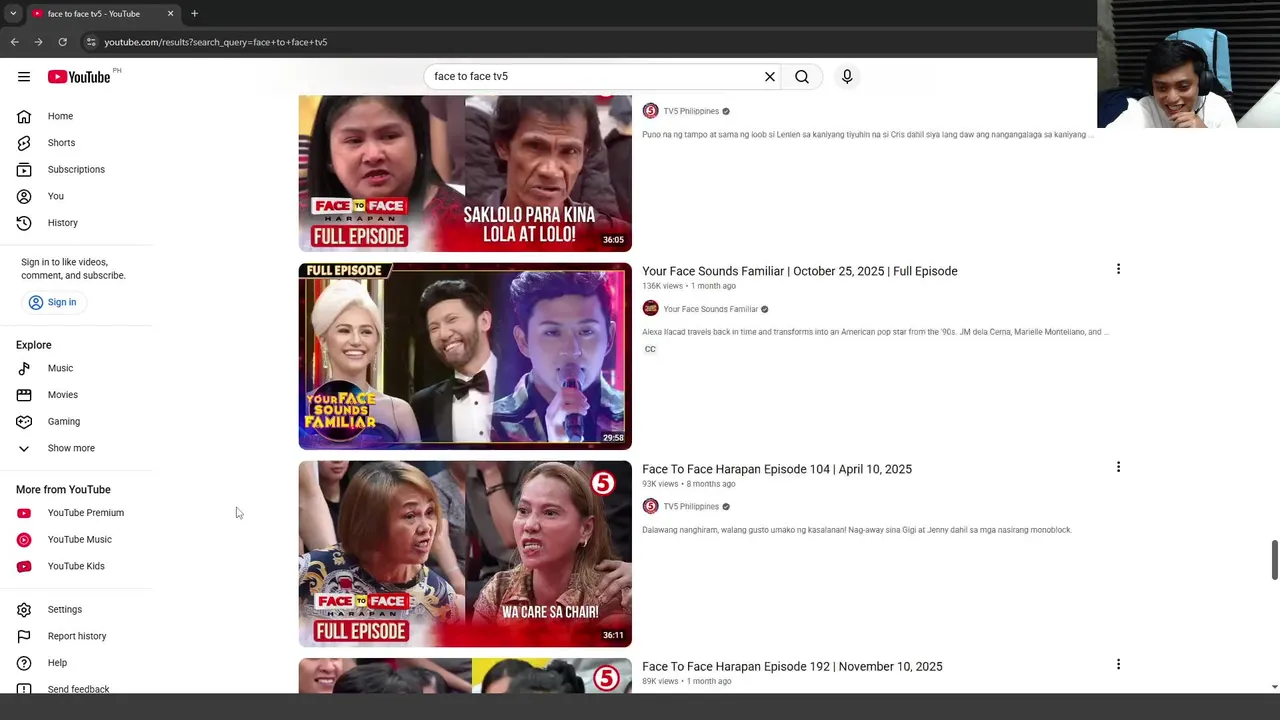Open the hamburger guide menu
Image resolution: width=1280 pixels, height=720 pixels.
[24, 77]
